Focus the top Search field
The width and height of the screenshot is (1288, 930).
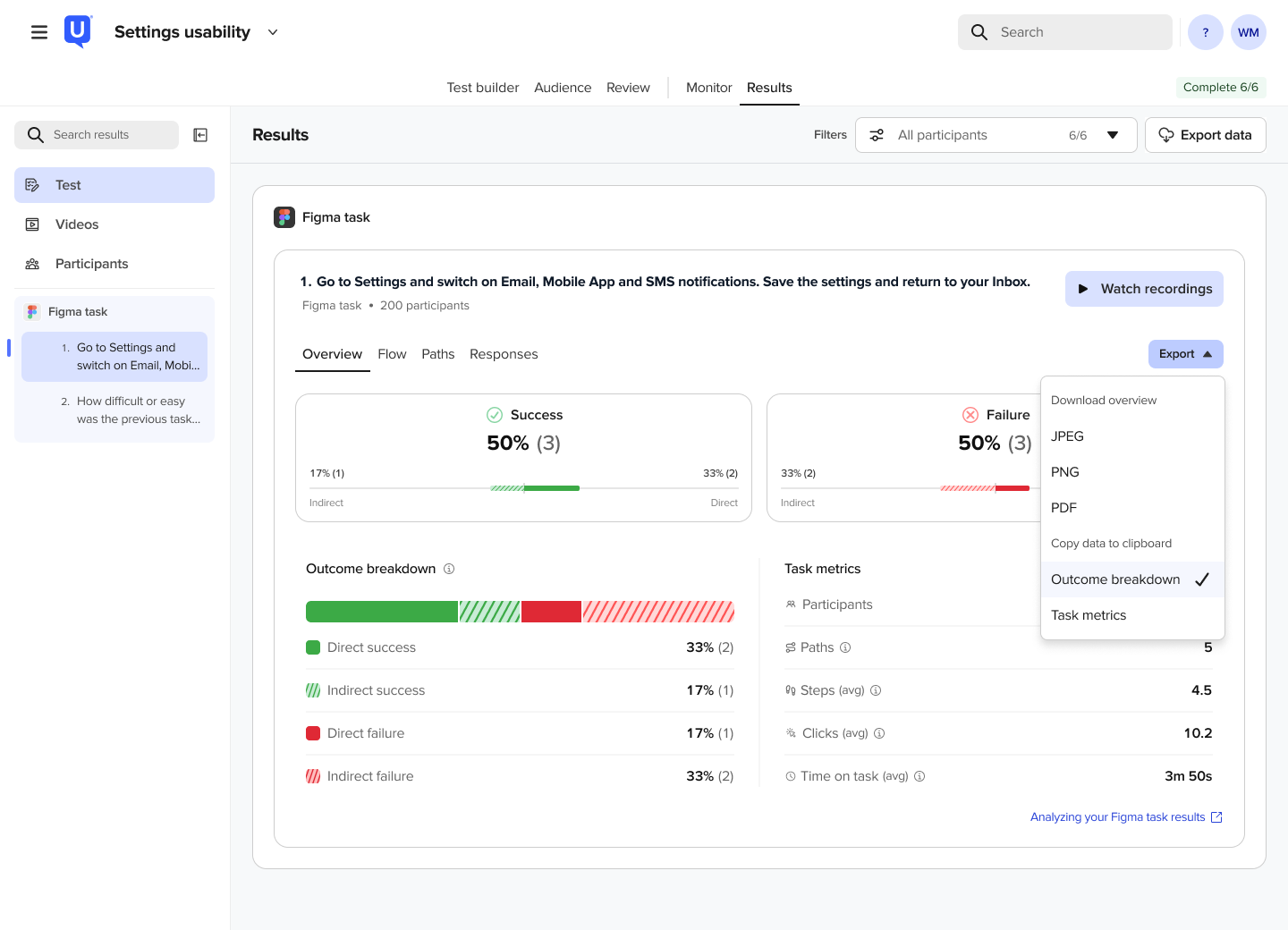tap(1065, 32)
